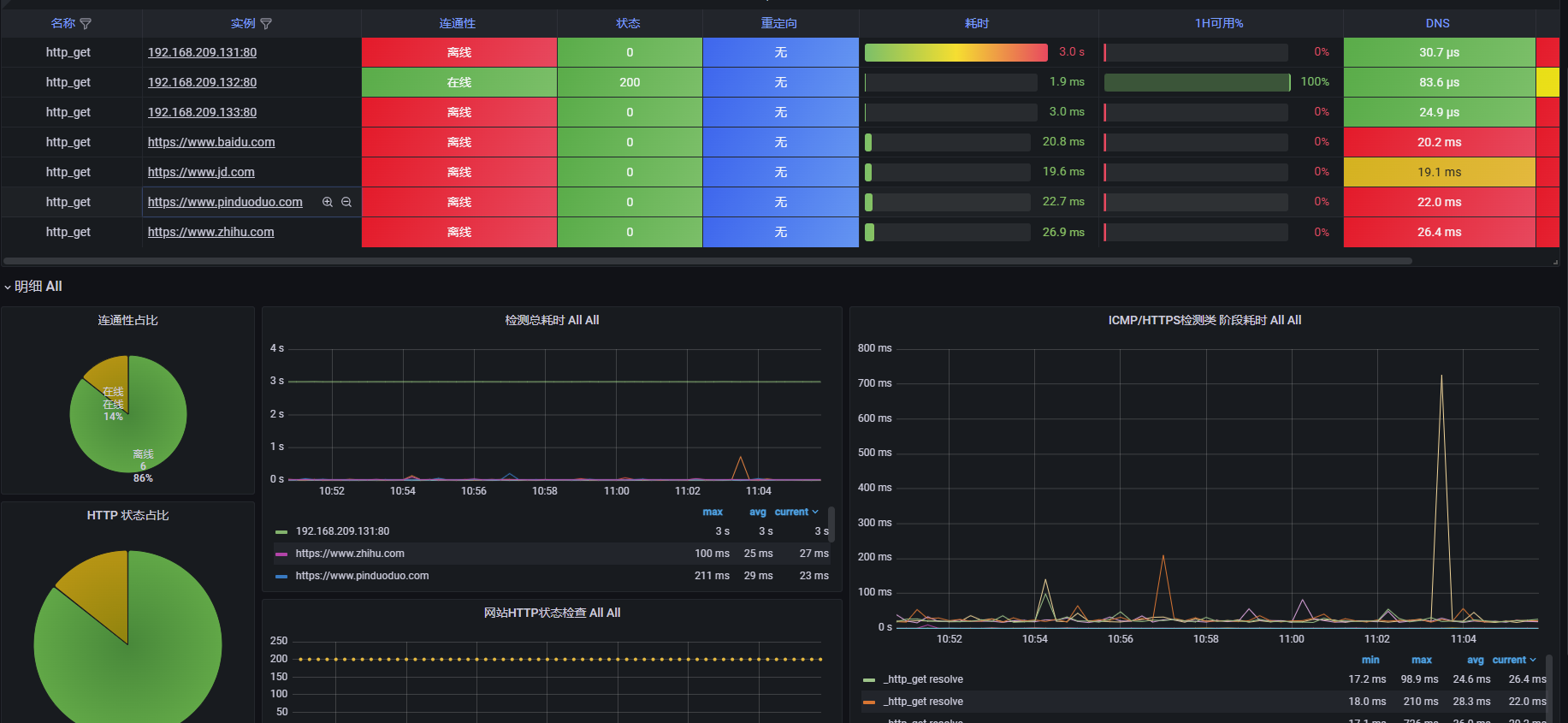Click http_get name cell in zhihu row
Viewport: 1568px width, 723px height.
coord(68,232)
